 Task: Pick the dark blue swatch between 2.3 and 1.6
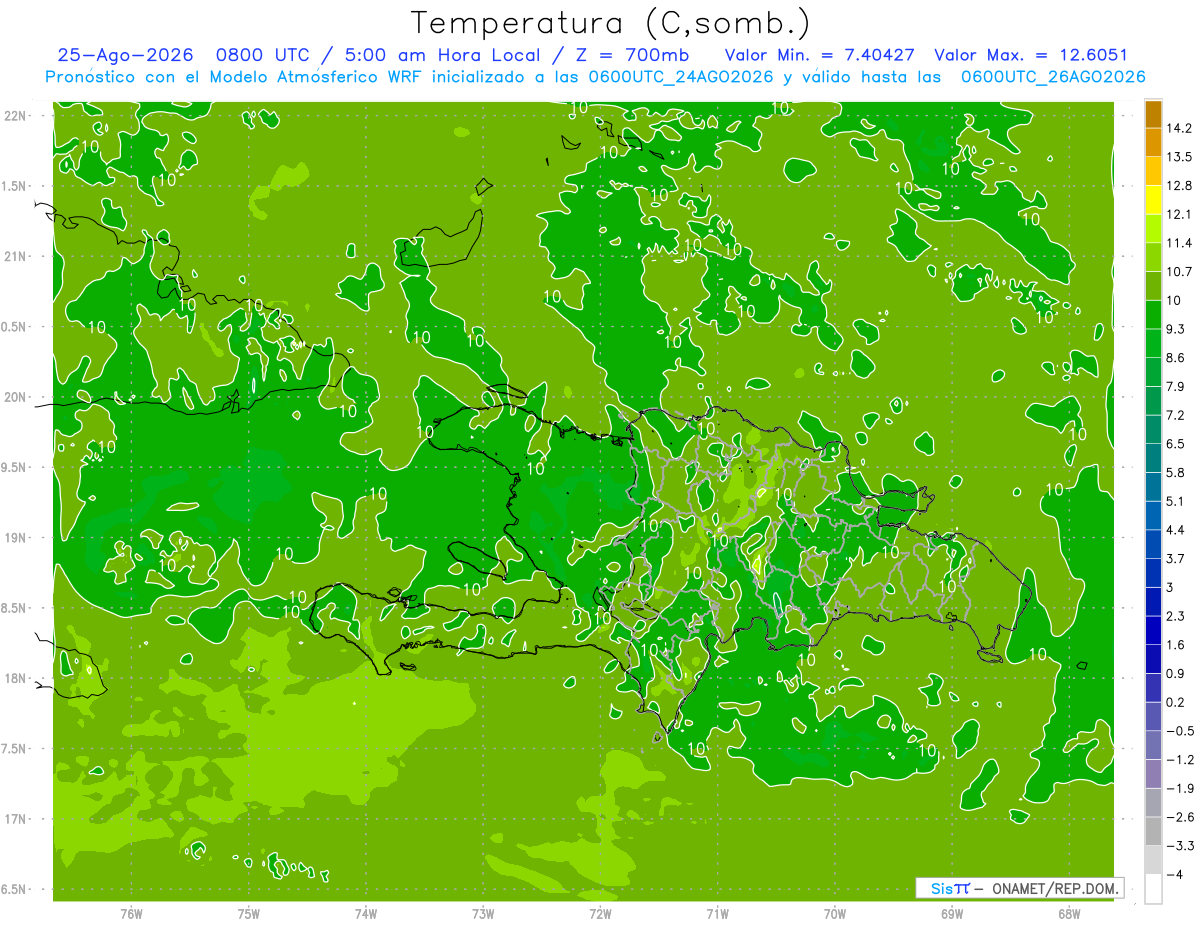(x=1153, y=630)
